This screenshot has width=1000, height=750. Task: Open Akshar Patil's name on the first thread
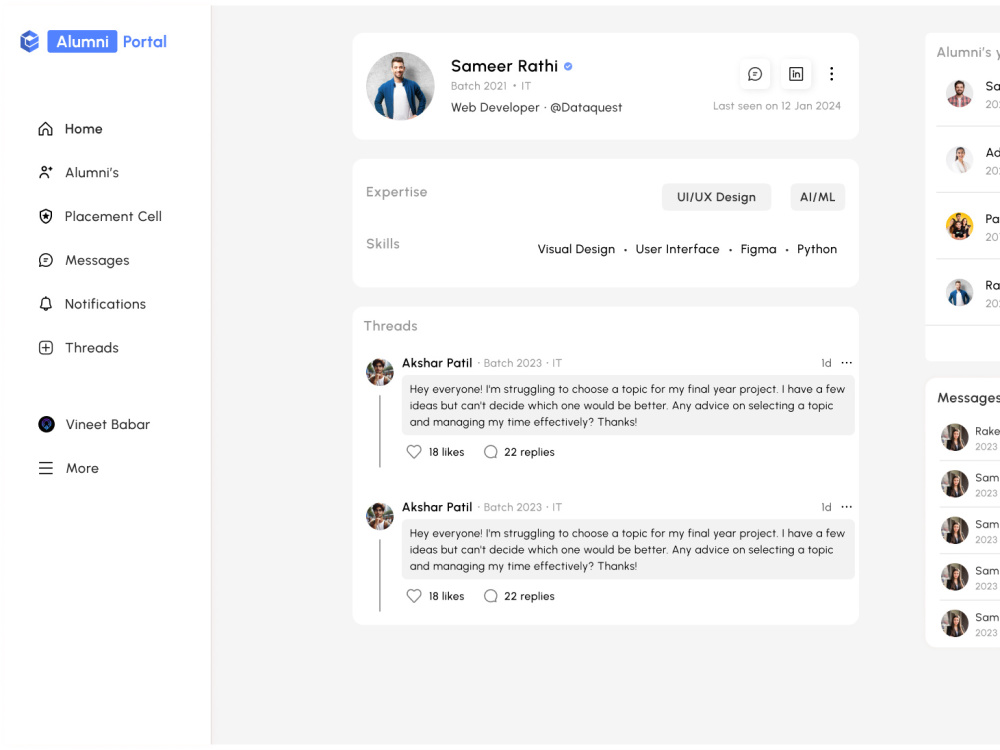click(x=437, y=363)
